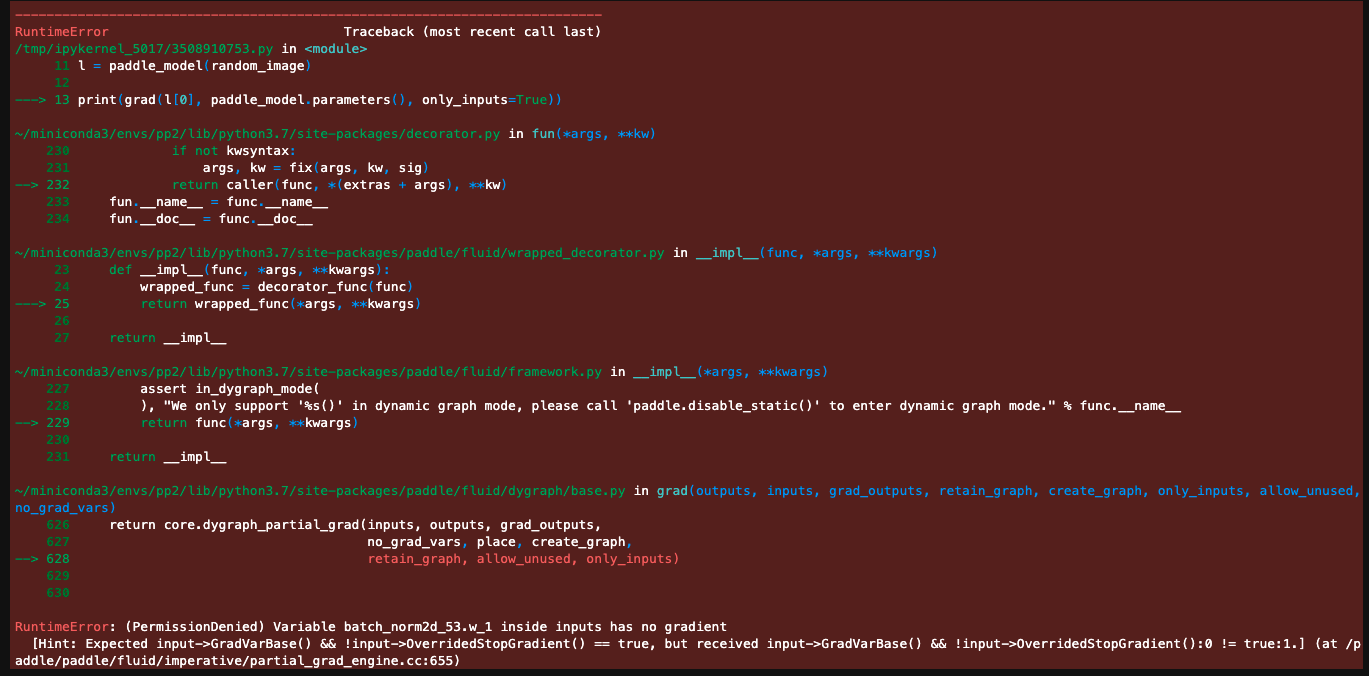
Task: Select the RuntimeError header text
Action: [x=62, y=31]
